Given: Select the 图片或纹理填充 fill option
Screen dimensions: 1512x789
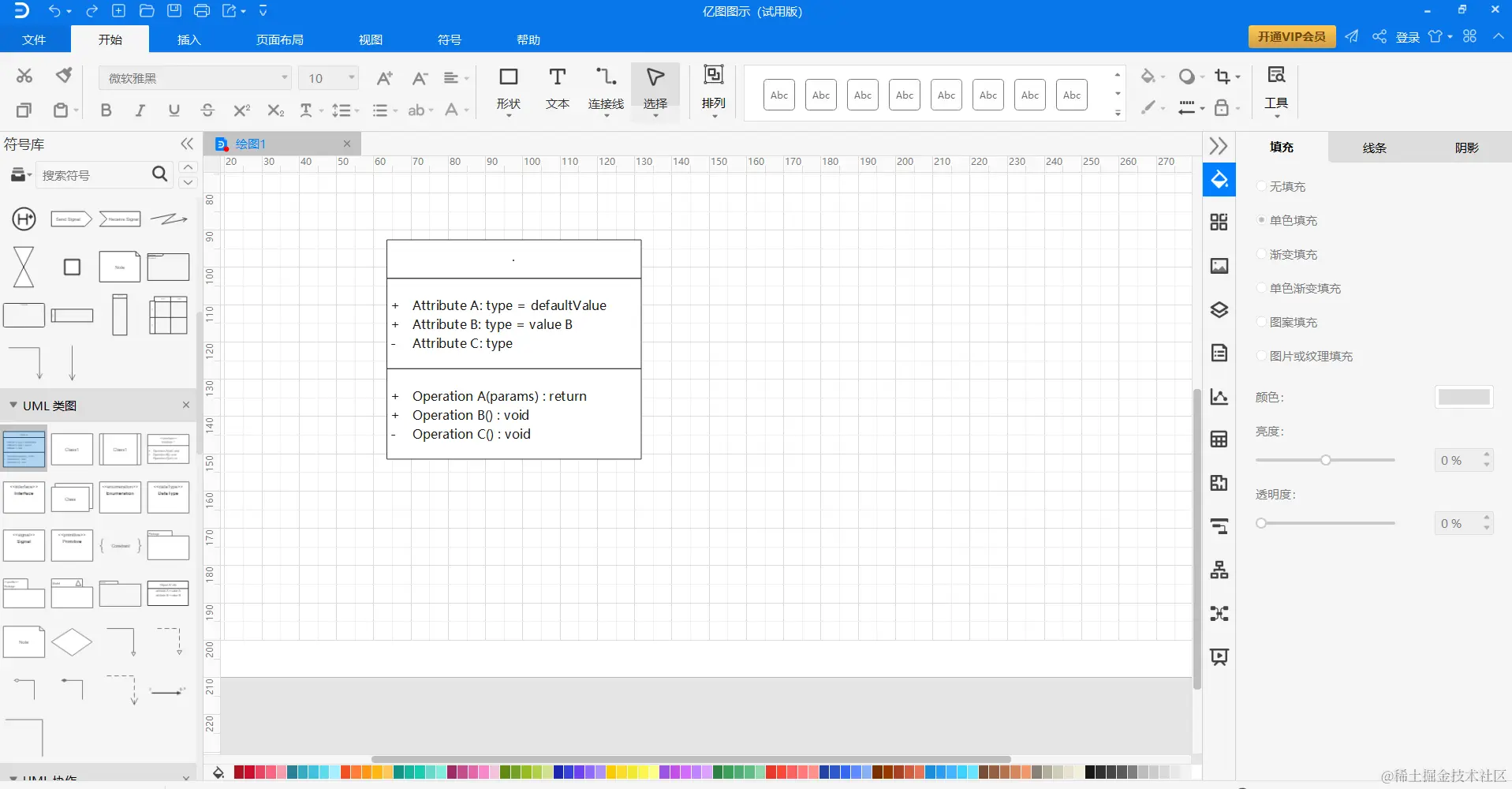Looking at the screenshot, I should click(1305, 356).
